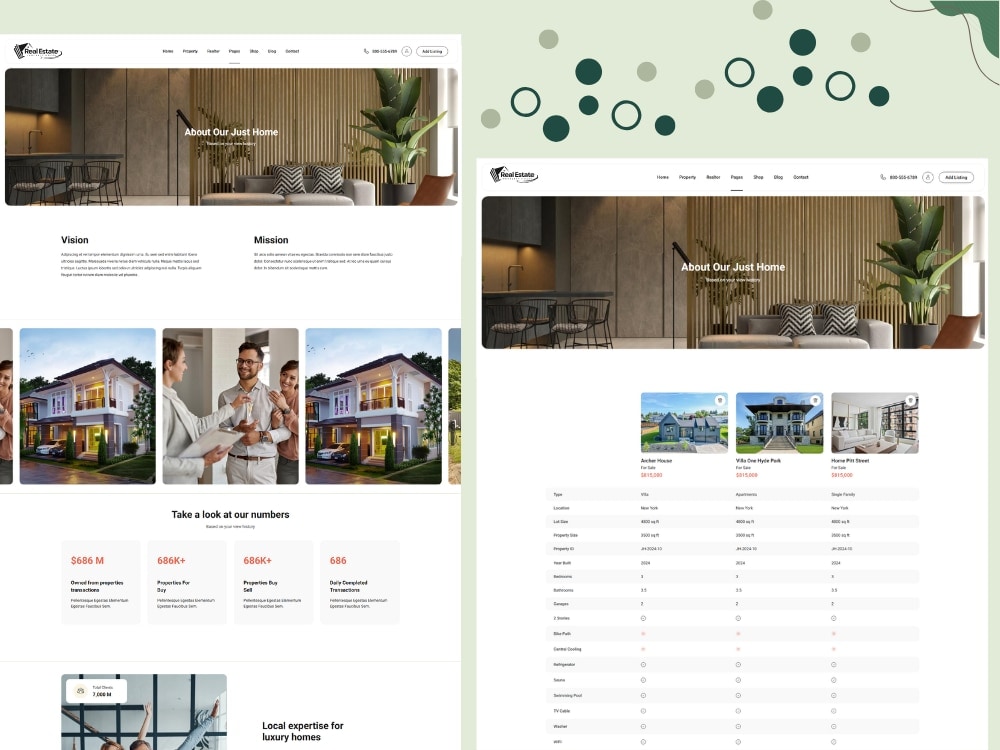Click Refrigerator check icon for Archer House
Viewport: 1000px width, 750px height.
[x=643, y=665]
